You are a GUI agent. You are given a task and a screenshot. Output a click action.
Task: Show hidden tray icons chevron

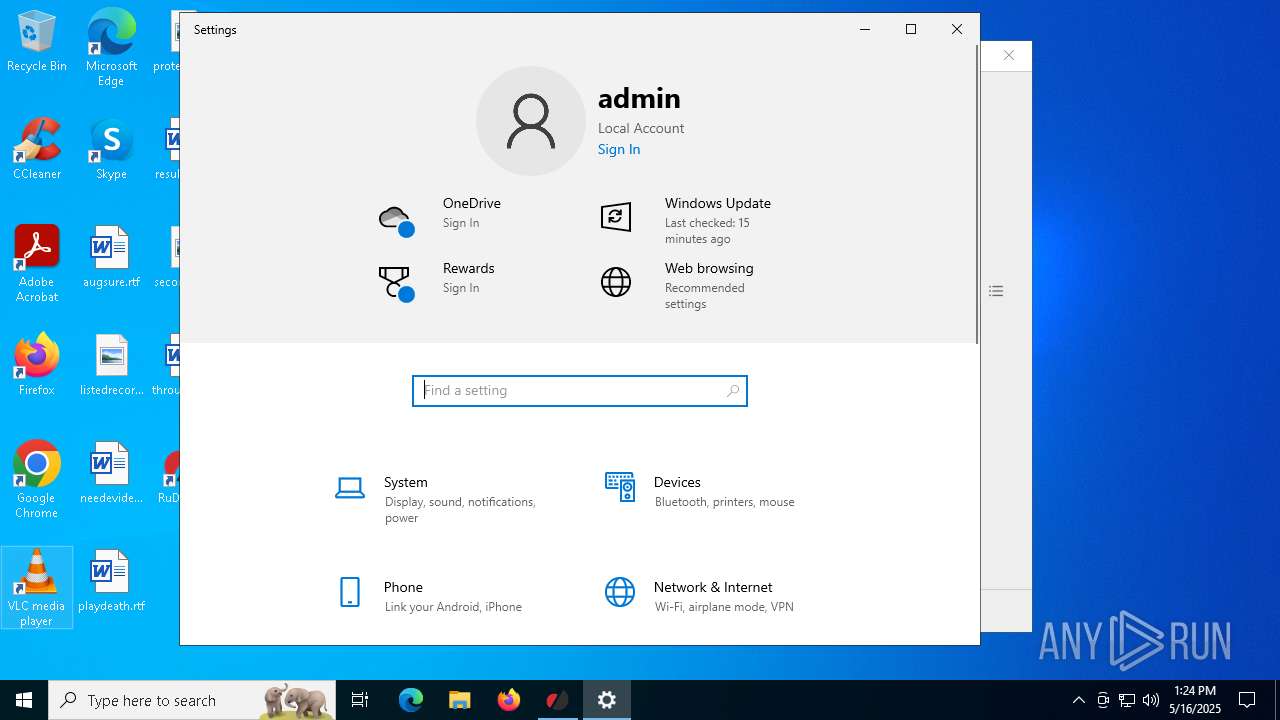coord(1078,700)
